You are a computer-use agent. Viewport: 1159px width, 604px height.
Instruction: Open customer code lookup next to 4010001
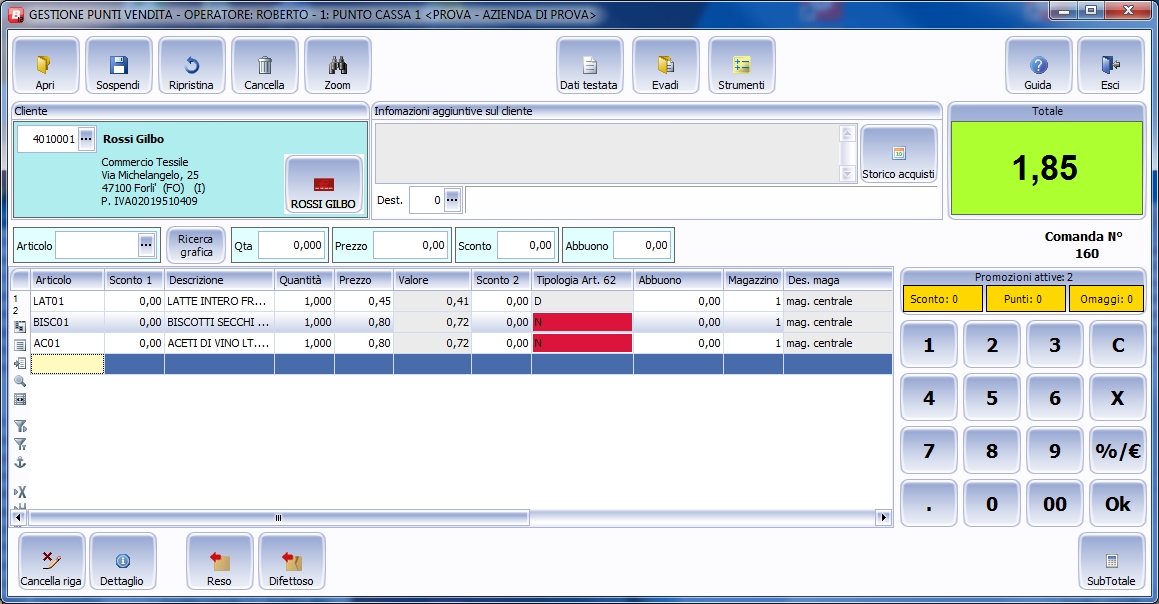click(86, 139)
